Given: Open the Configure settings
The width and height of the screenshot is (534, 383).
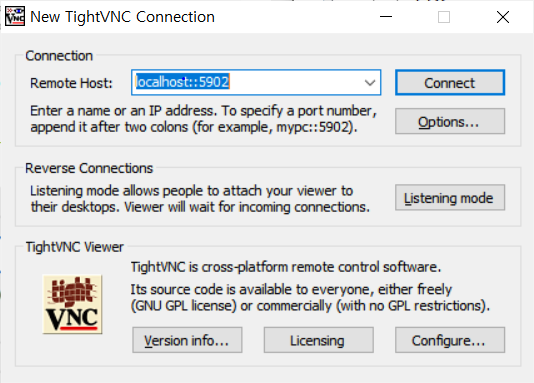Looking at the screenshot, I should point(450,340).
